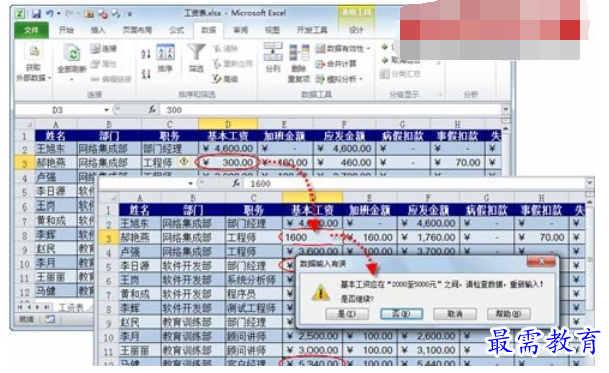
Task: Click 取消 (Cancel) button in error dialog
Action: [455, 314]
